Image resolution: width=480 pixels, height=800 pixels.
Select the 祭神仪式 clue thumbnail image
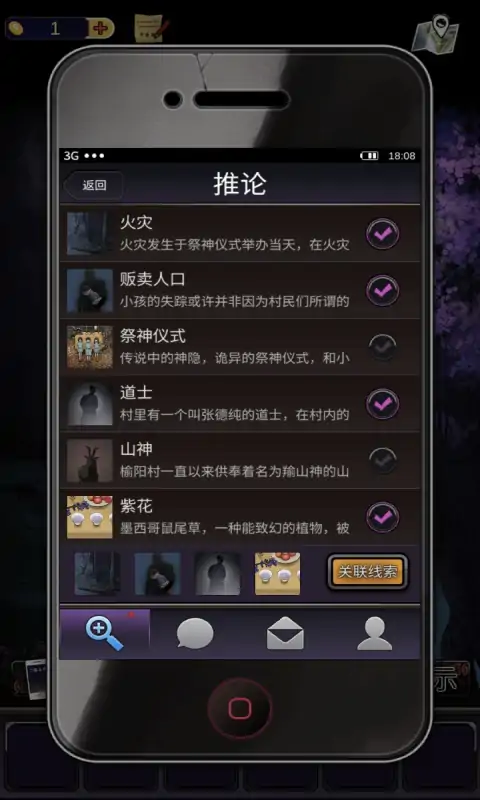(90, 347)
